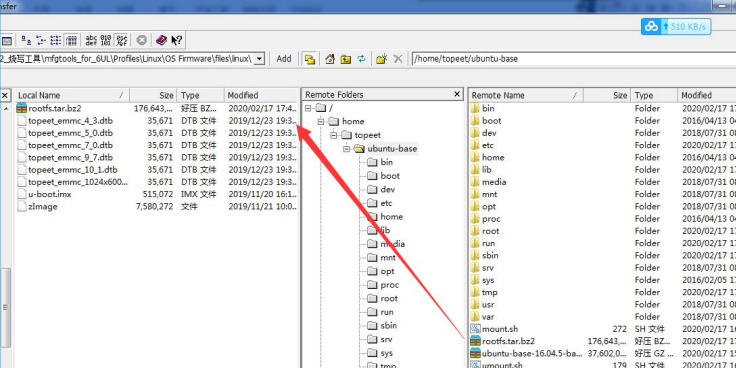This screenshot has width=736, height=368.
Task: Select etc folder in Remote Folders tree
Action: [x=386, y=203]
